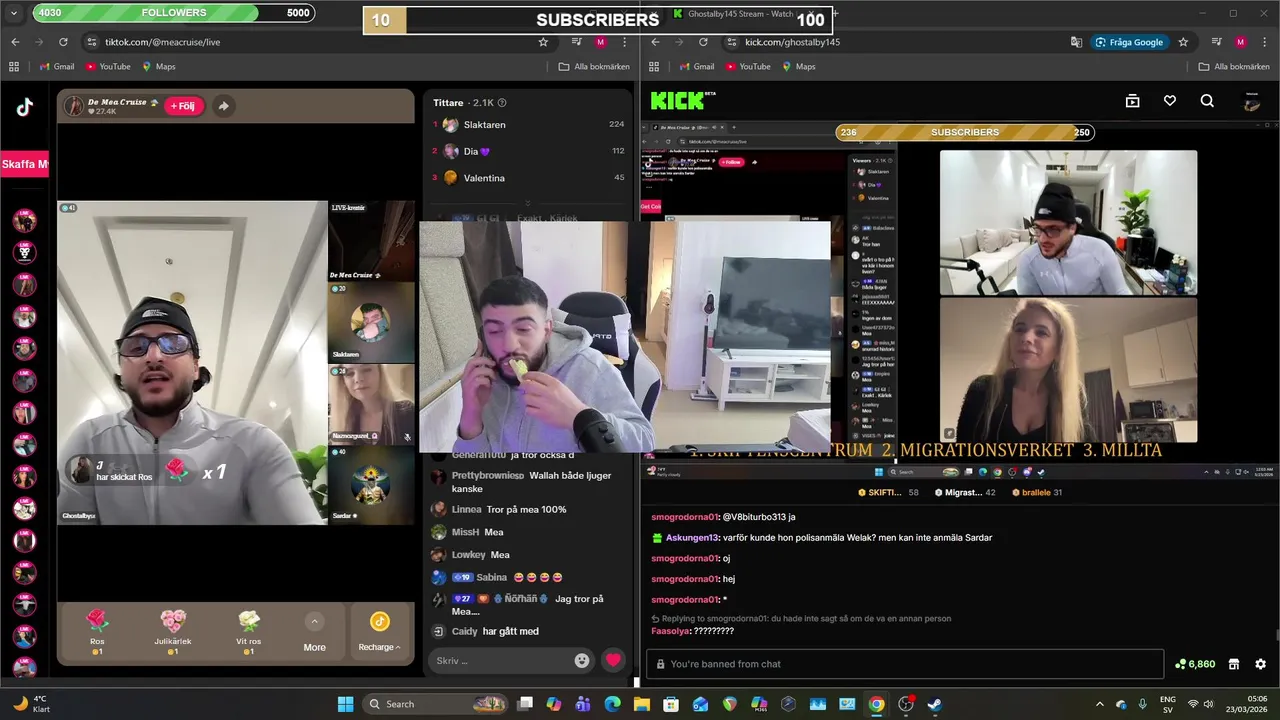Share the De Mea Cruise live stream
1280x720 pixels.
coord(223,106)
